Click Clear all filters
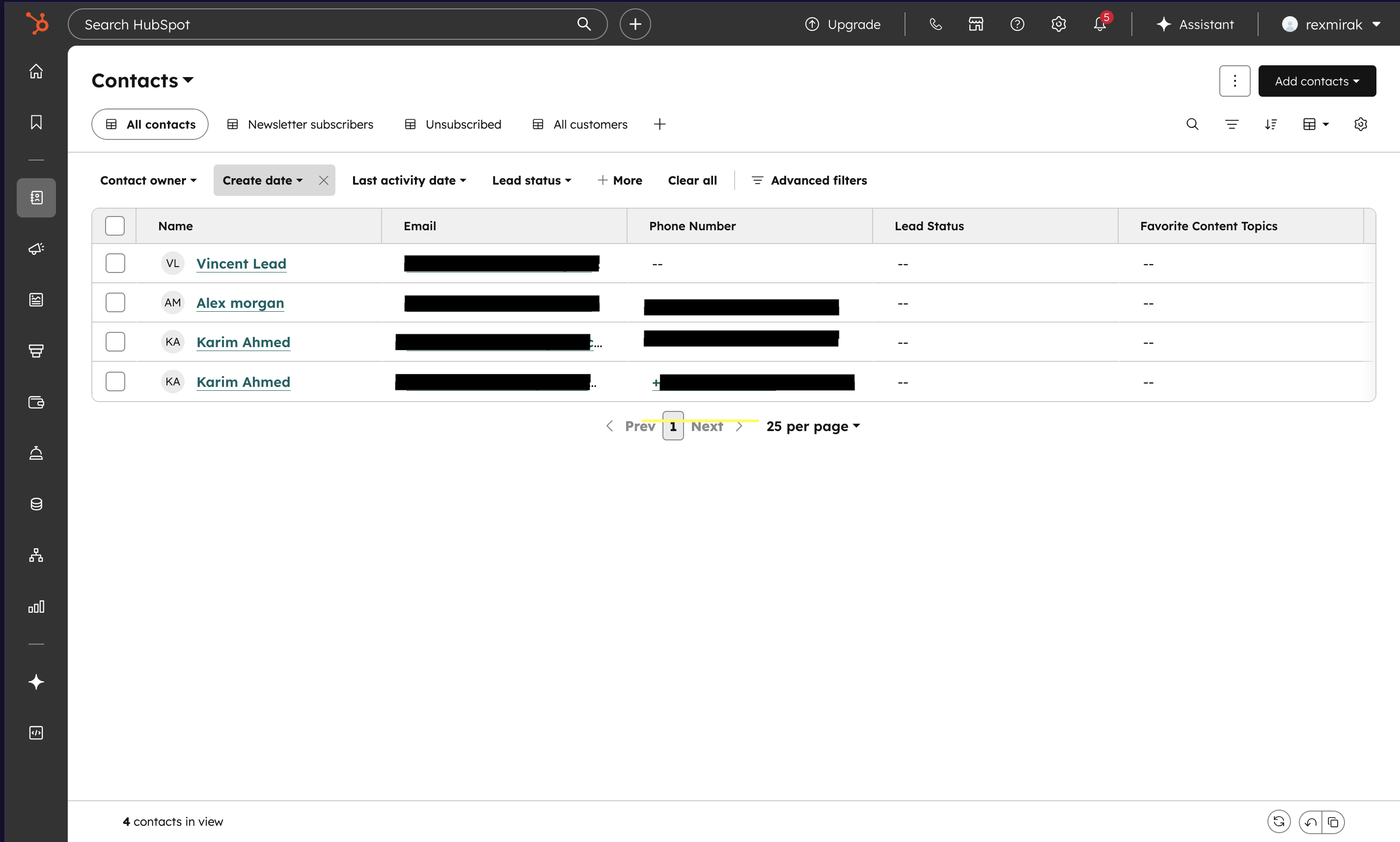This screenshot has height=842, width=1400. [x=692, y=181]
